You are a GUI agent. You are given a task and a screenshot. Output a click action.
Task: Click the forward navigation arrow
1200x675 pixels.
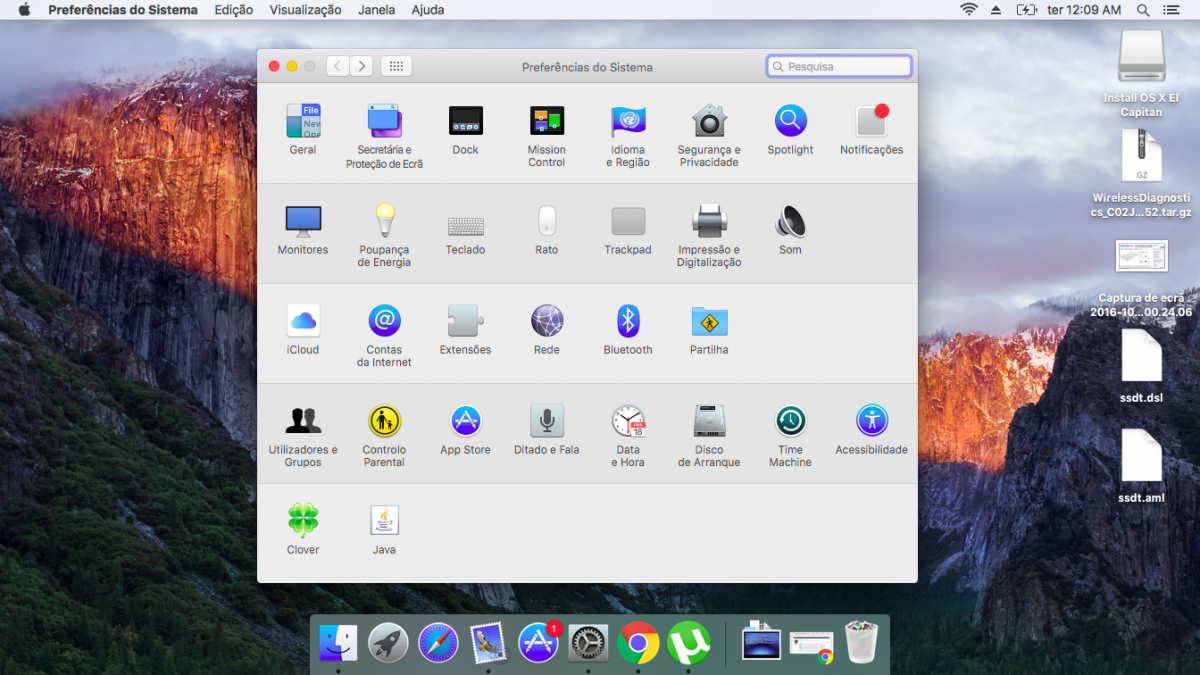361,66
